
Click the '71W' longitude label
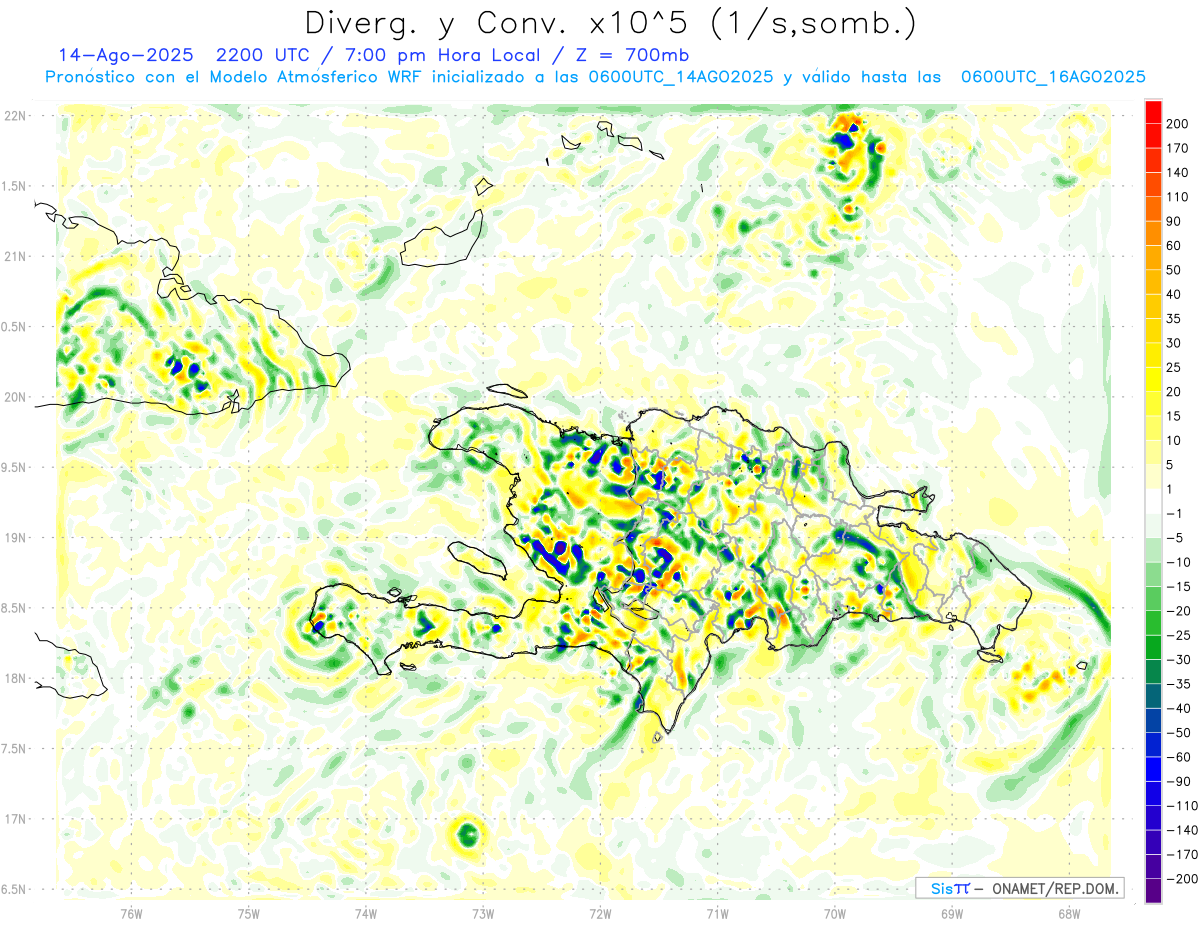[717, 914]
